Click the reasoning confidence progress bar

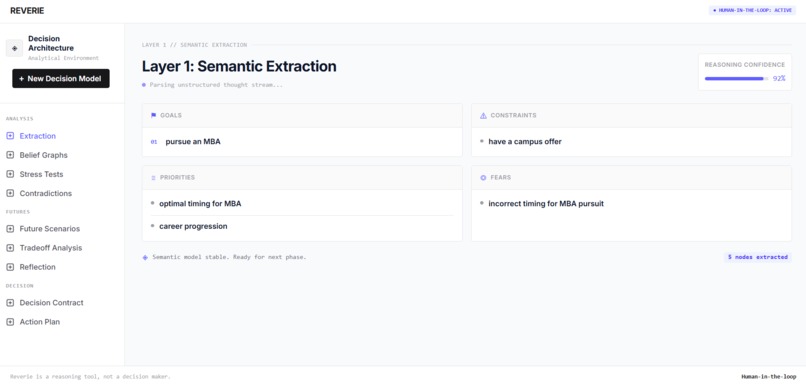(737, 79)
